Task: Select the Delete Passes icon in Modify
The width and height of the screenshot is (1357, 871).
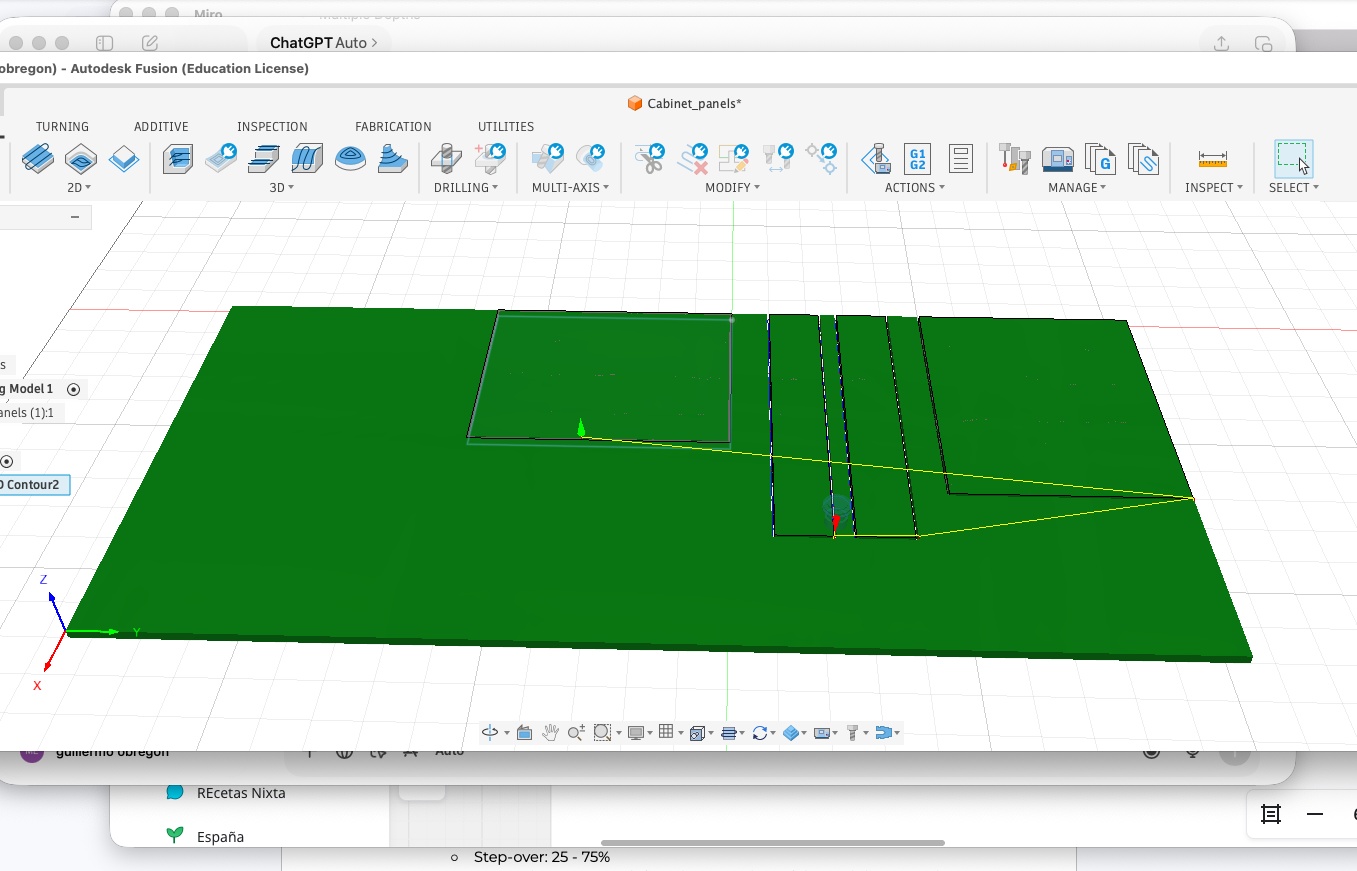Action: [693, 157]
